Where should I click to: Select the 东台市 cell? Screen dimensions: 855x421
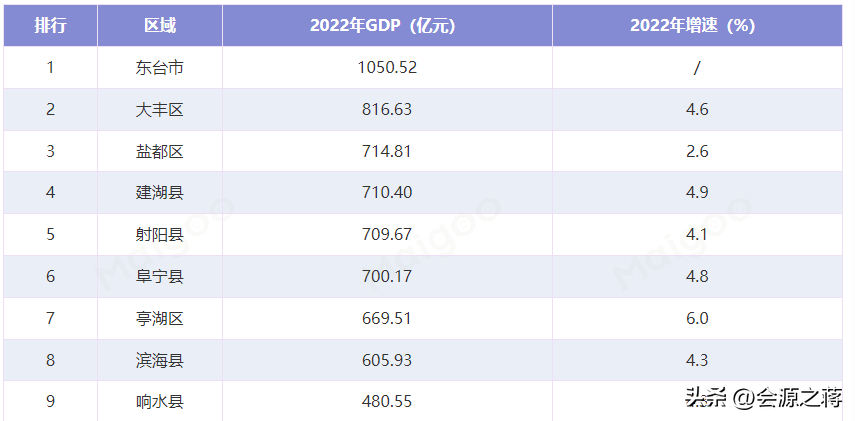(x=160, y=68)
